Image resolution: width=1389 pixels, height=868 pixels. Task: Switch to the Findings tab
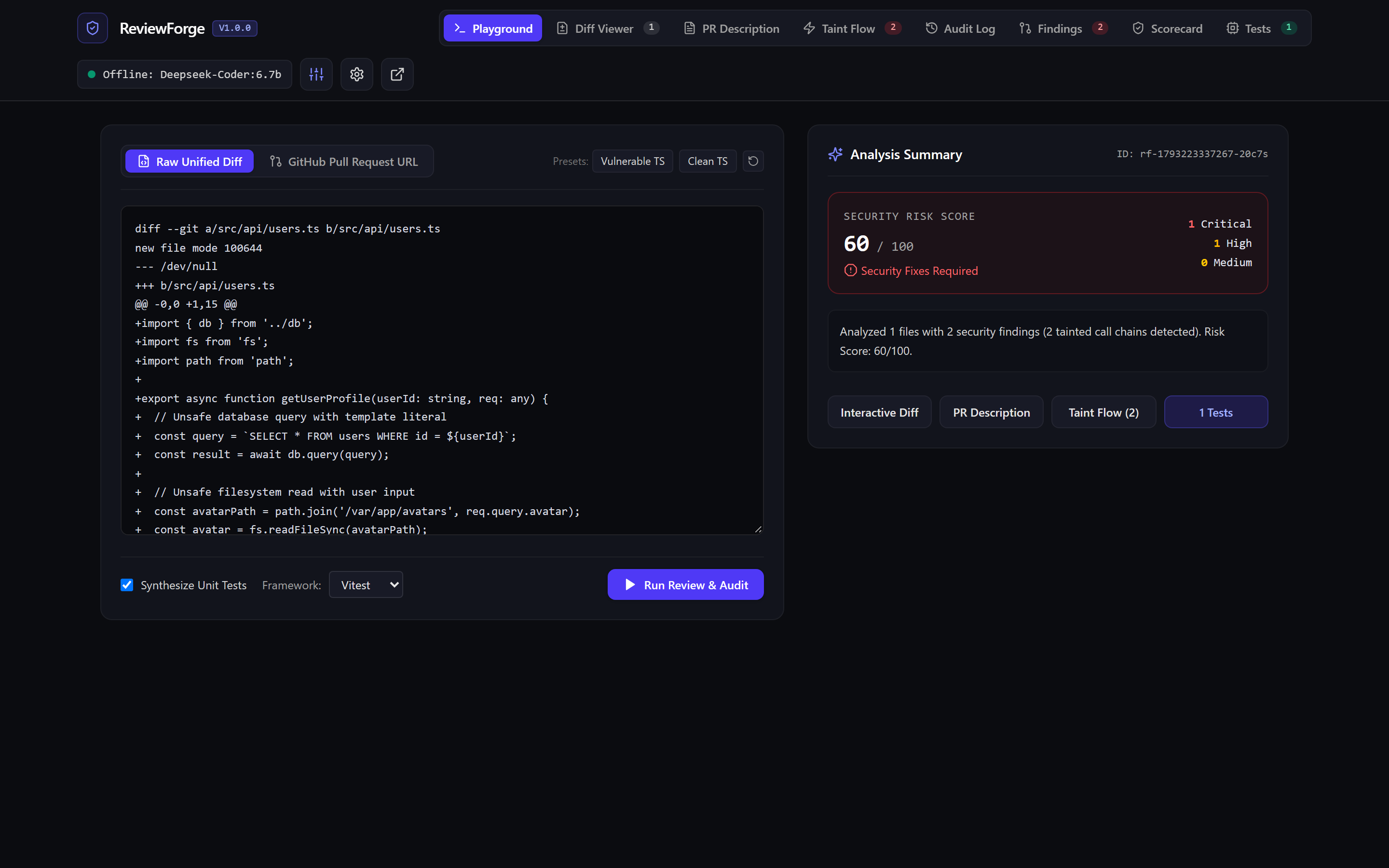tap(1063, 28)
